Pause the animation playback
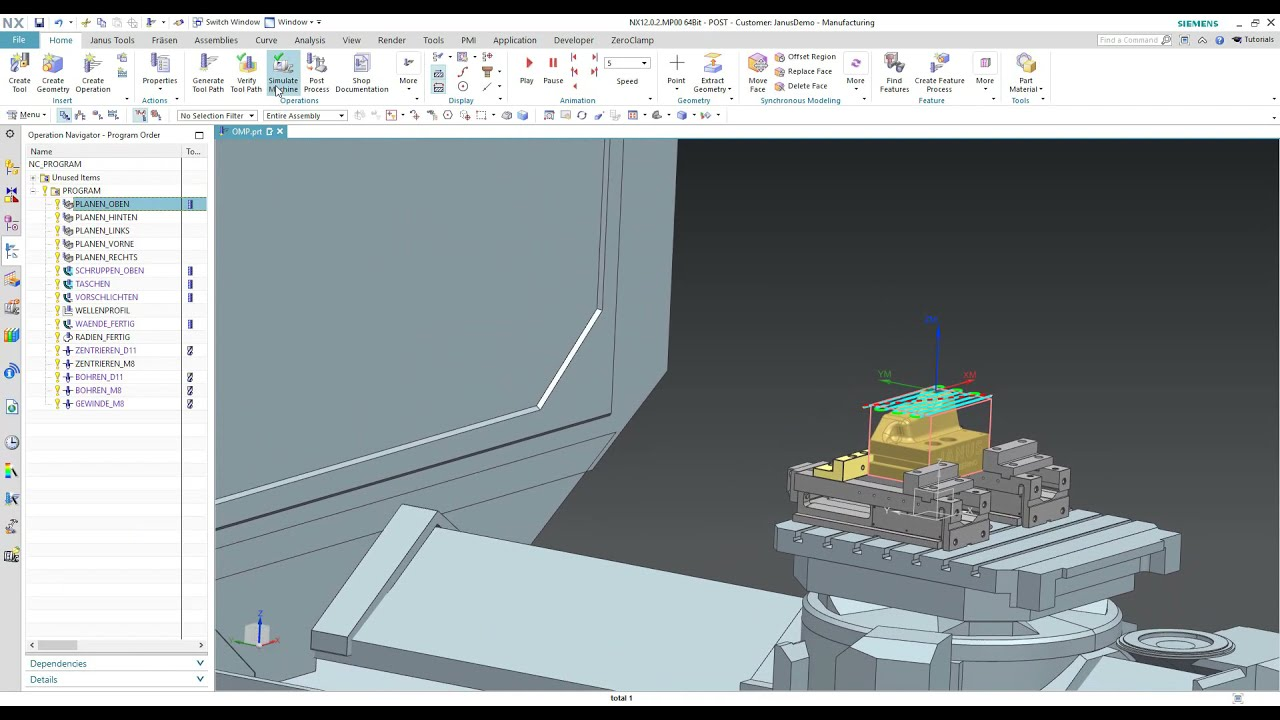This screenshot has height=720, width=1280. pyautogui.click(x=553, y=69)
